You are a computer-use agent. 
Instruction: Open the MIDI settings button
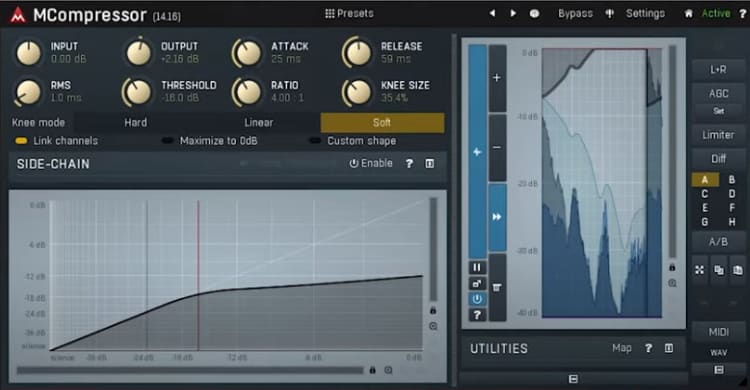coord(718,332)
